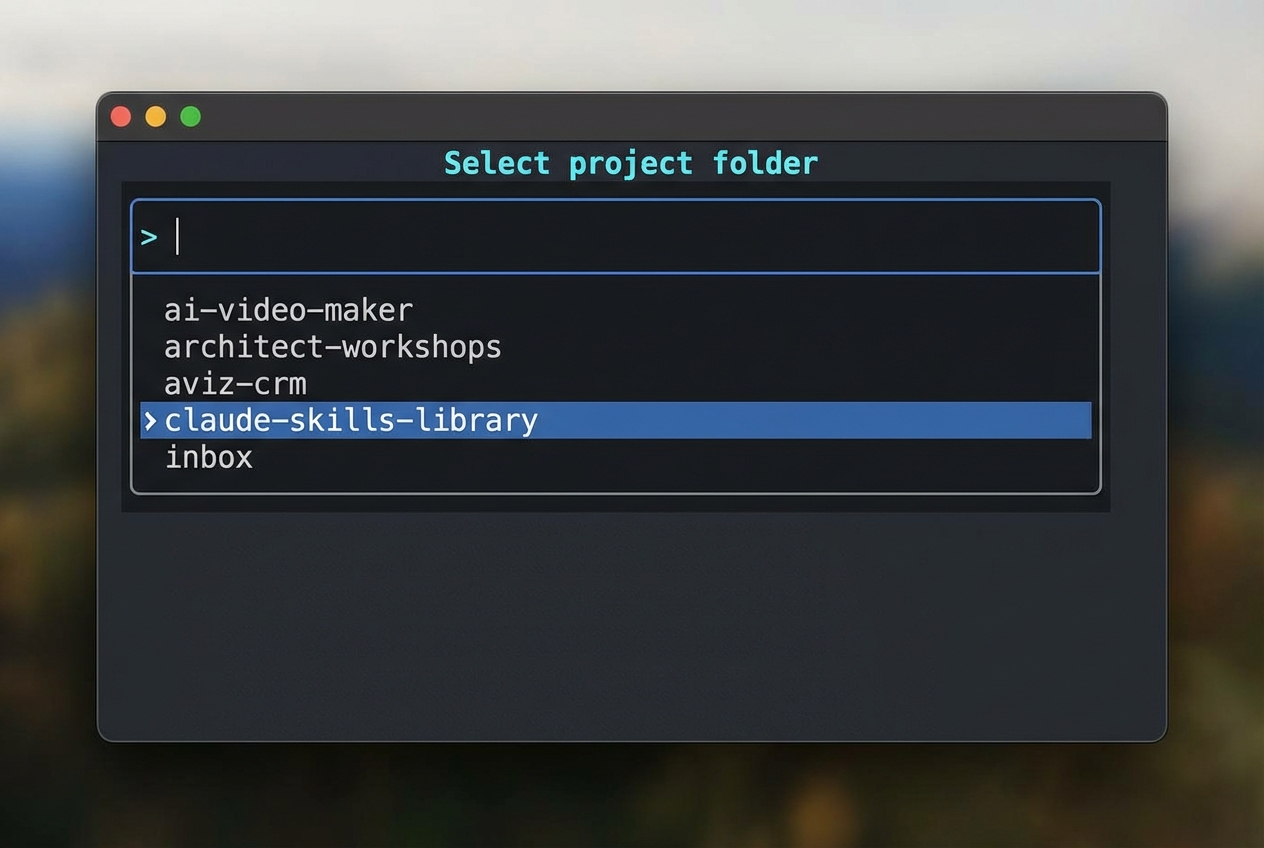Close the terminal window with the red button
Viewport: 1264px width, 848px height.
[121, 117]
